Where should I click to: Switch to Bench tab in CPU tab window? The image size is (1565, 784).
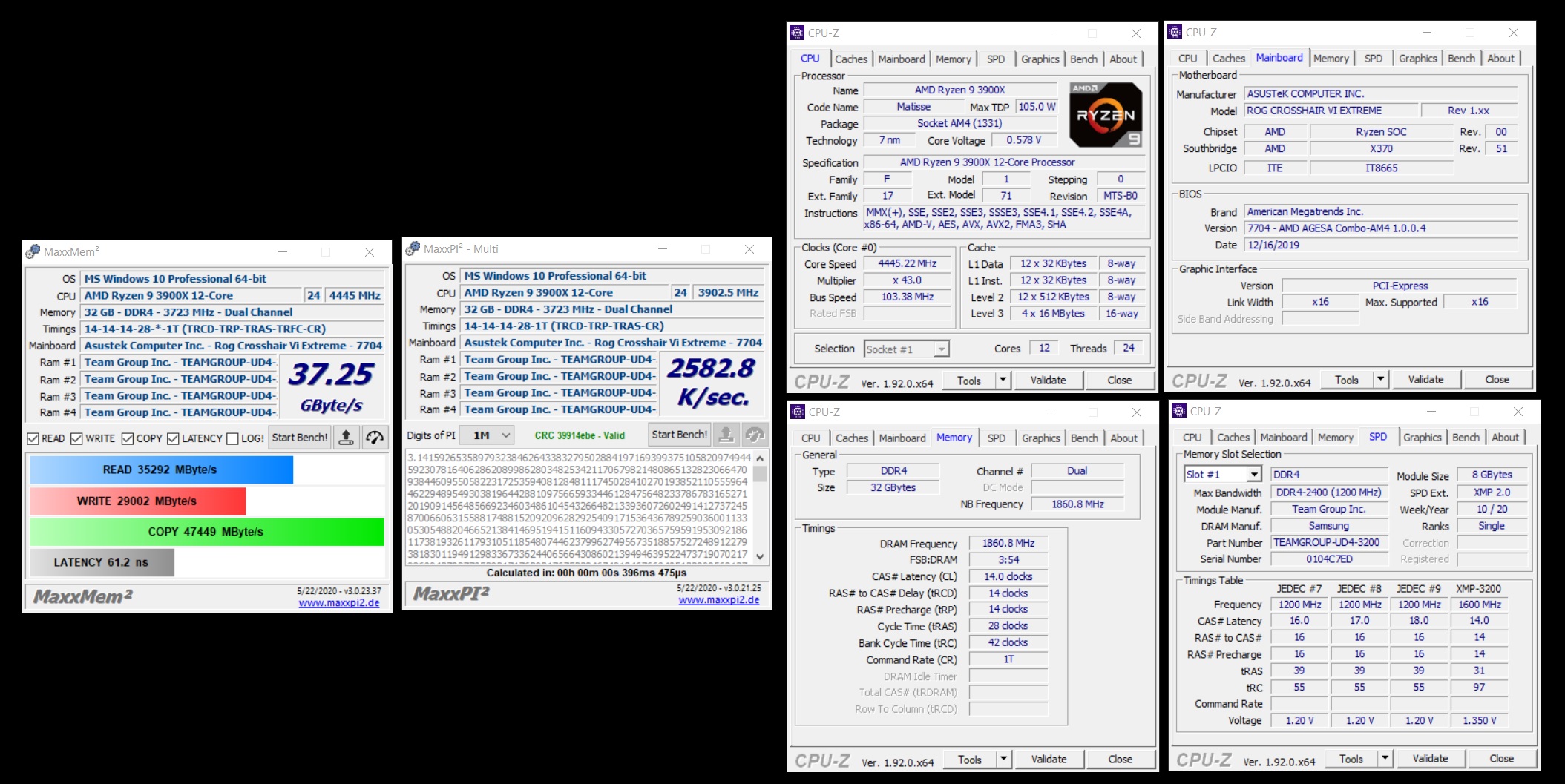1083,59
